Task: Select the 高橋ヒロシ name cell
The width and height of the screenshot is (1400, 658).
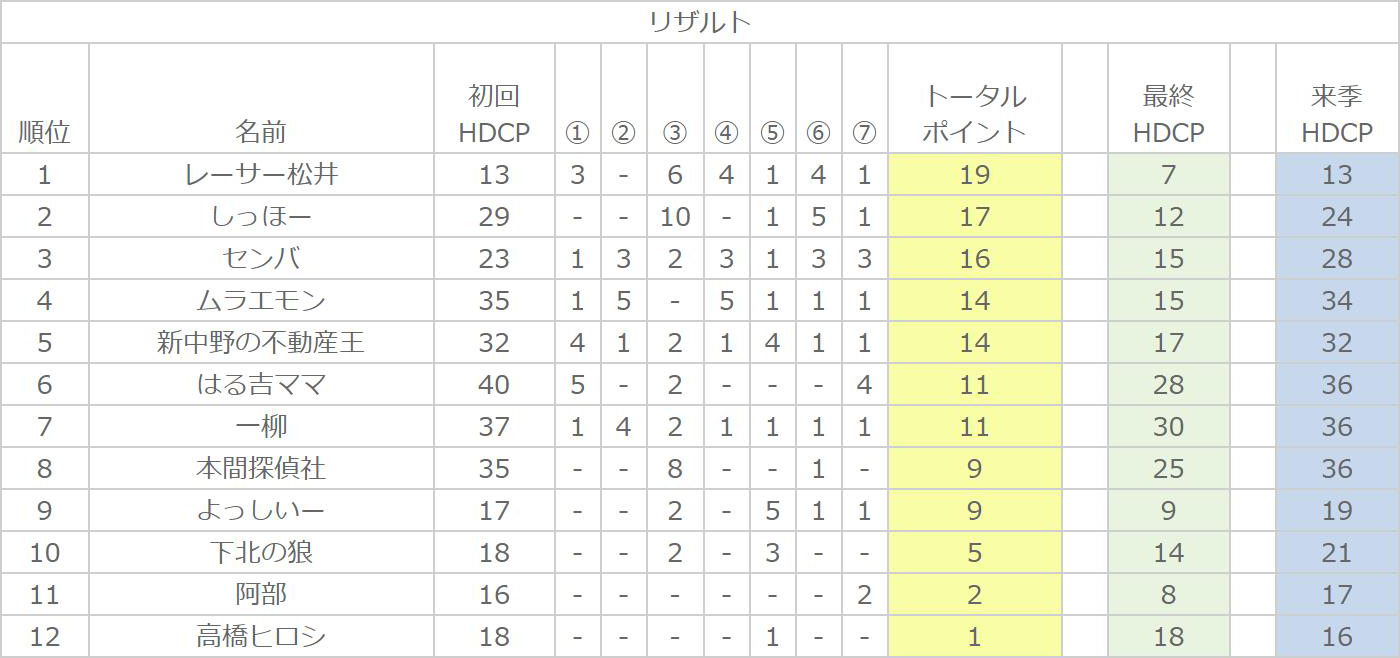Action: [261, 636]
